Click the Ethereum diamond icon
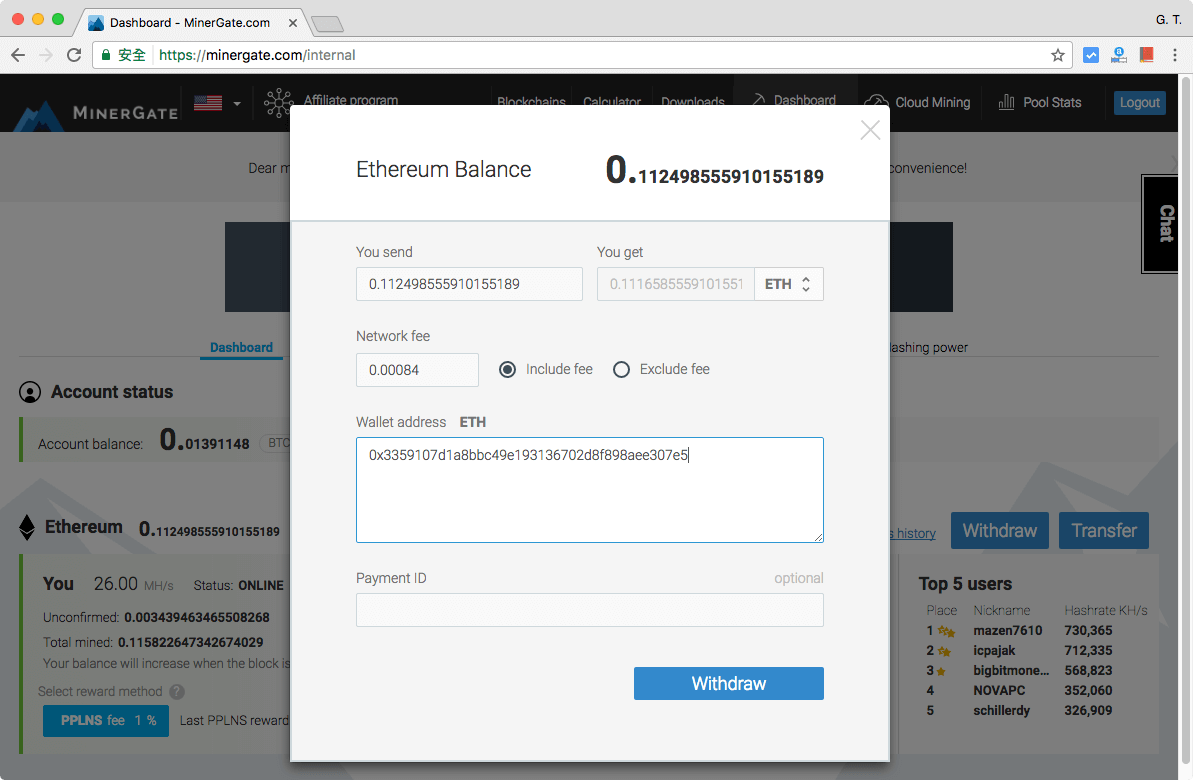1193x780 pixels. click(26, 527)
